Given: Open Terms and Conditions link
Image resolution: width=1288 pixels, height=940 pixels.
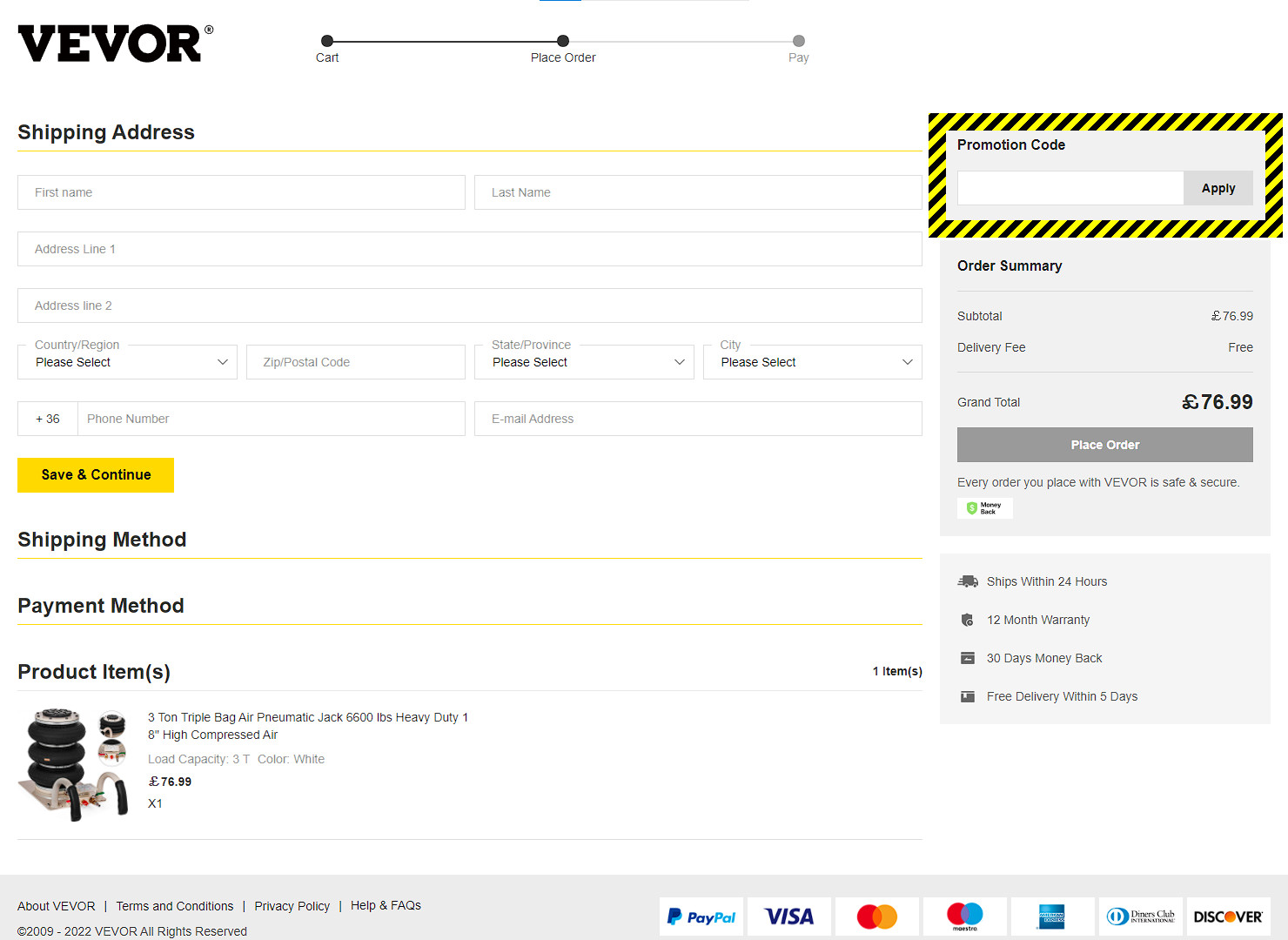Looking at the screenshot, I should coord(175,906).
